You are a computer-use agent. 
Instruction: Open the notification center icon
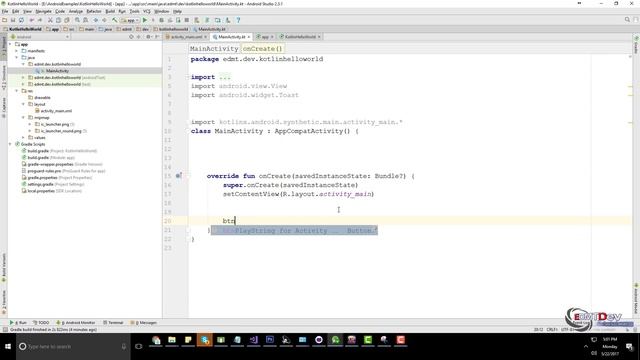[x=630, y=347]
